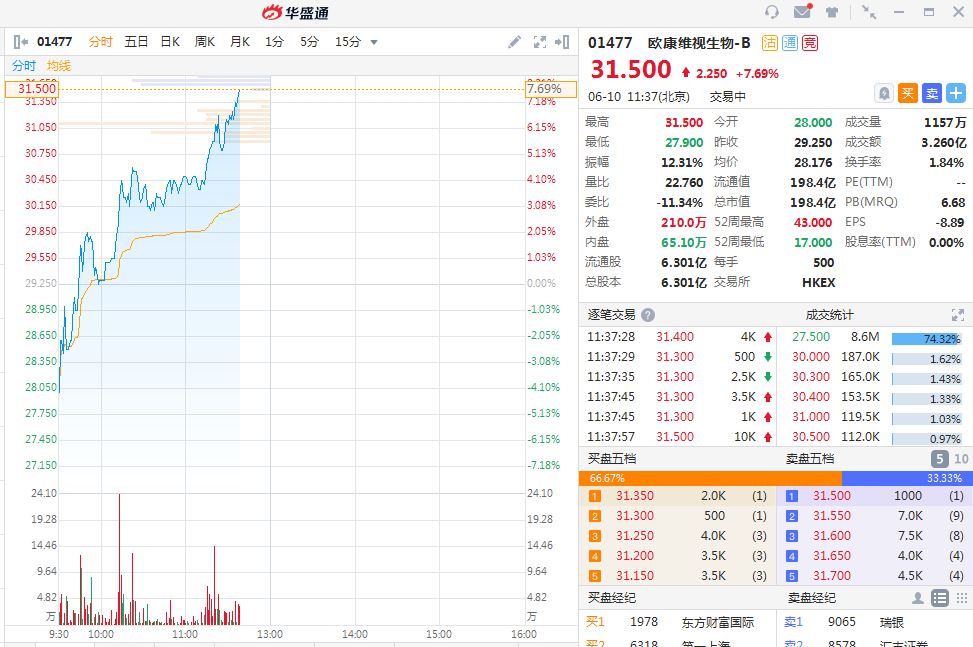This screenshot has height=647, width=973.
Task: Select ask level 5 at 31.700
Action: tap(874, 576)
